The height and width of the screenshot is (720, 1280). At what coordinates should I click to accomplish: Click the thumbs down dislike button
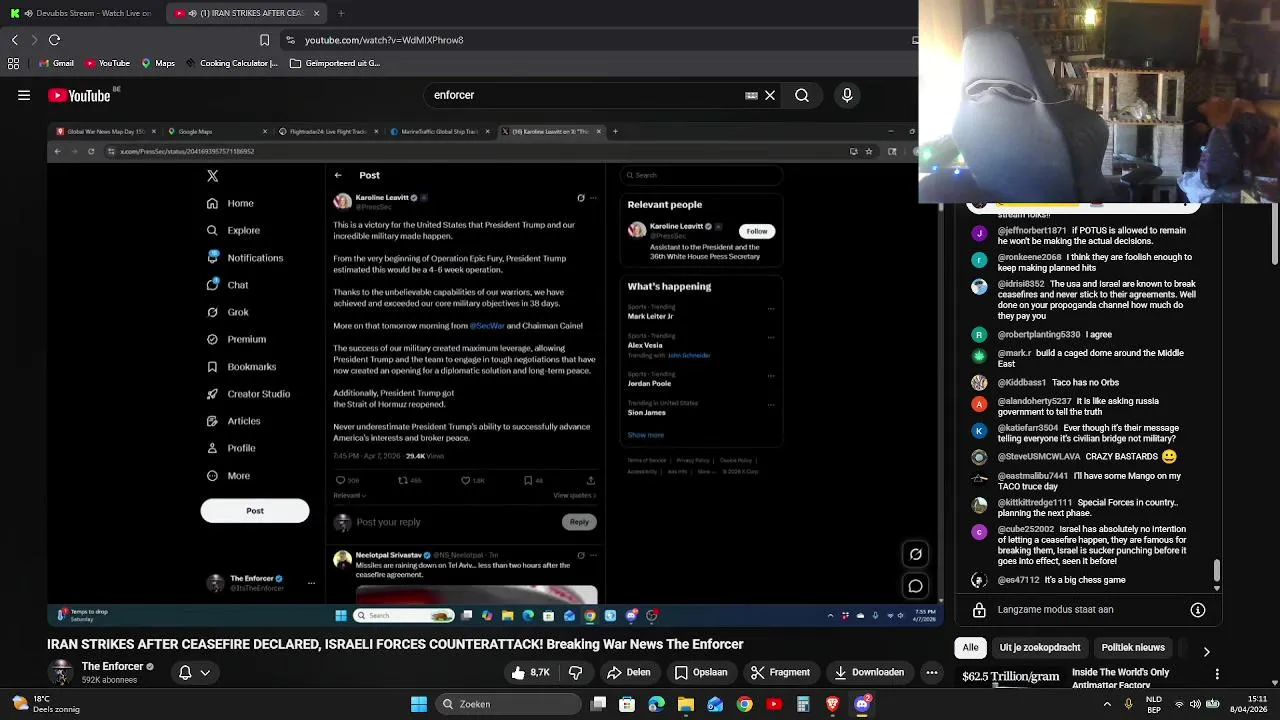point(575,672)
